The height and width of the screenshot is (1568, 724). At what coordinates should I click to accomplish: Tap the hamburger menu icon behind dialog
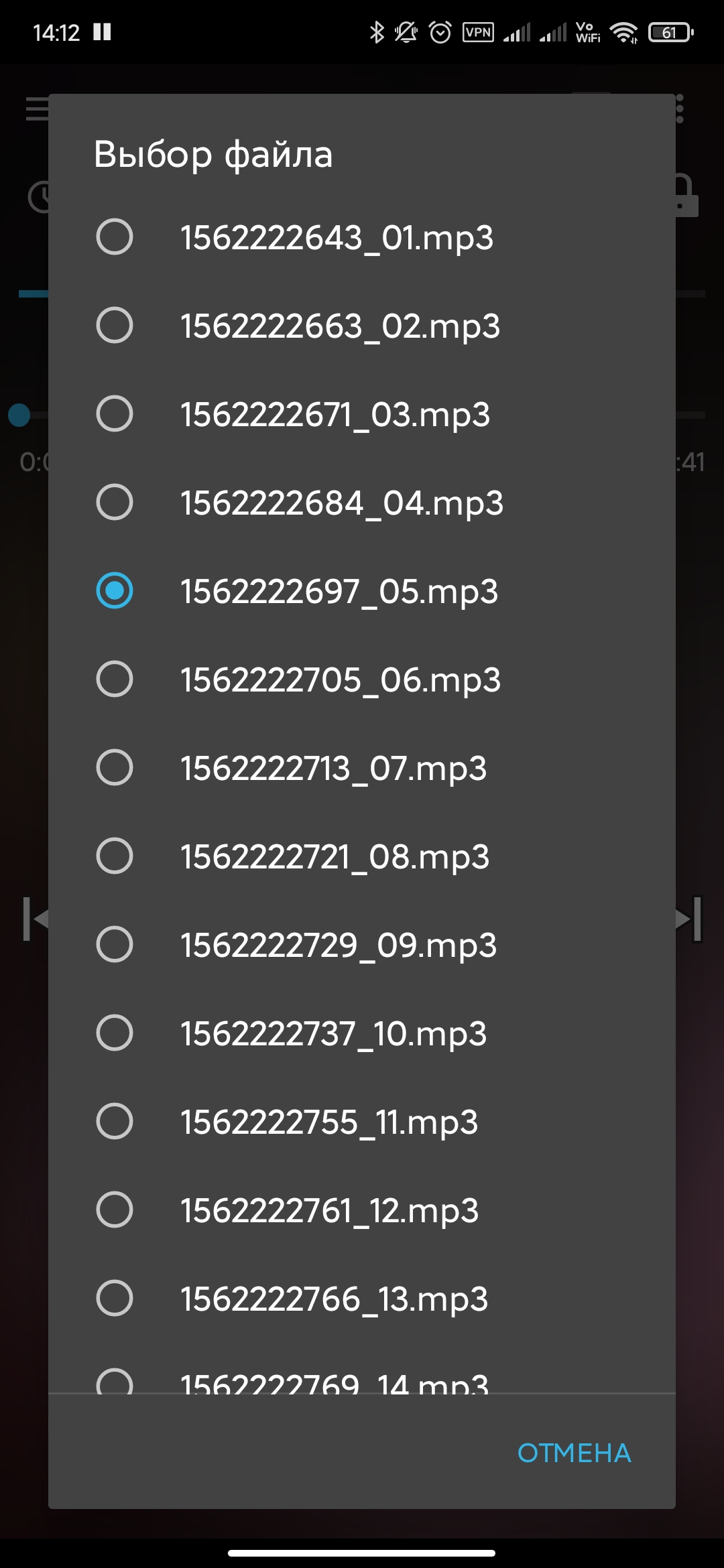pyautogui.click(x=36, y=109)
